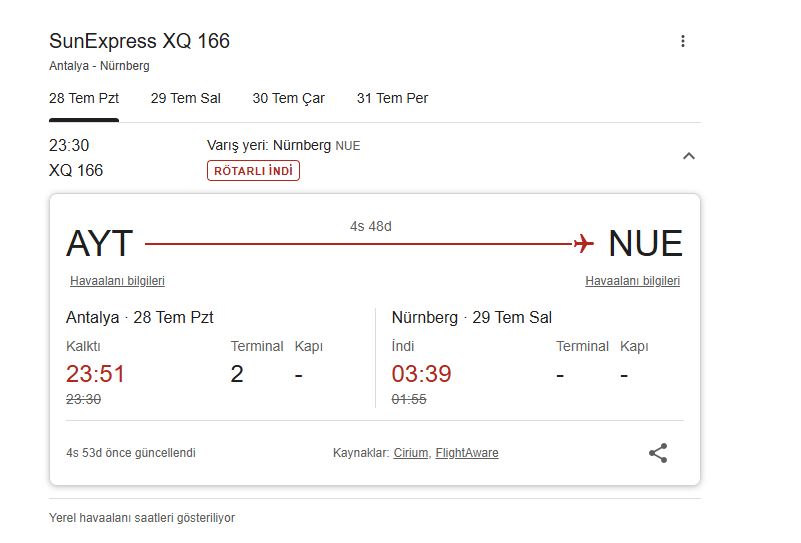Click the NUE airport code
801x543 pixels.
click(x=645, y=243)
